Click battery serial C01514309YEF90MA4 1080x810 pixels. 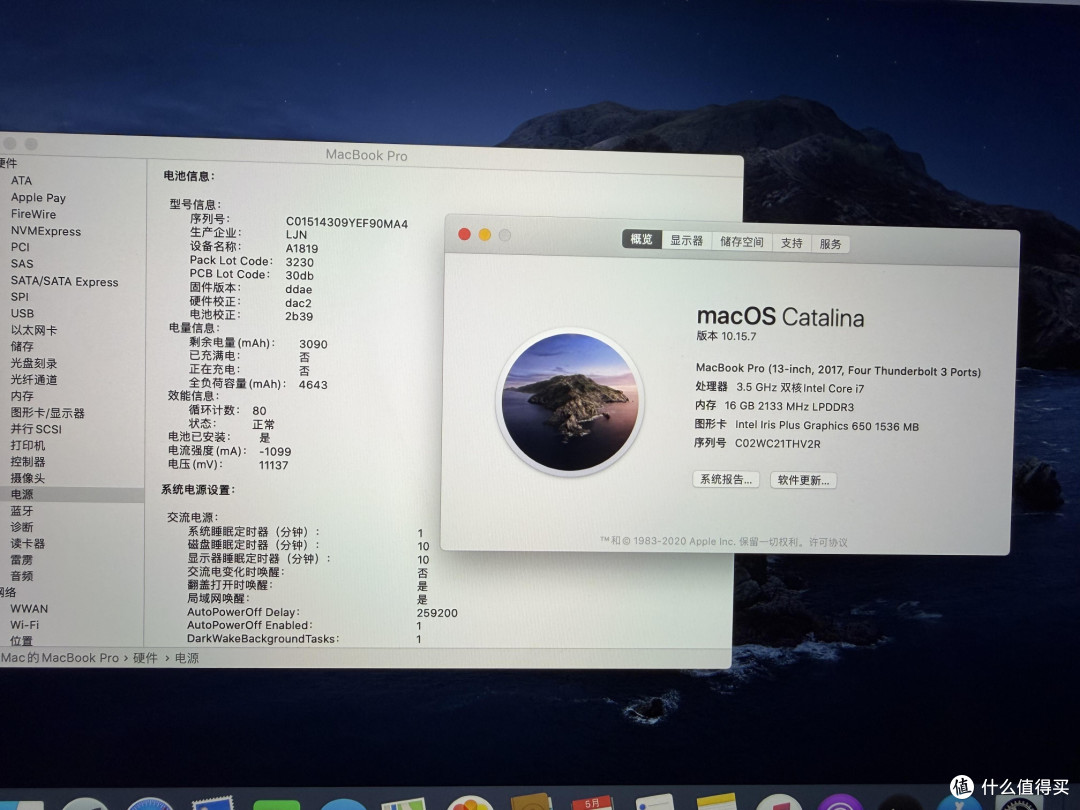pyautogui.click(x=347, y=223)
